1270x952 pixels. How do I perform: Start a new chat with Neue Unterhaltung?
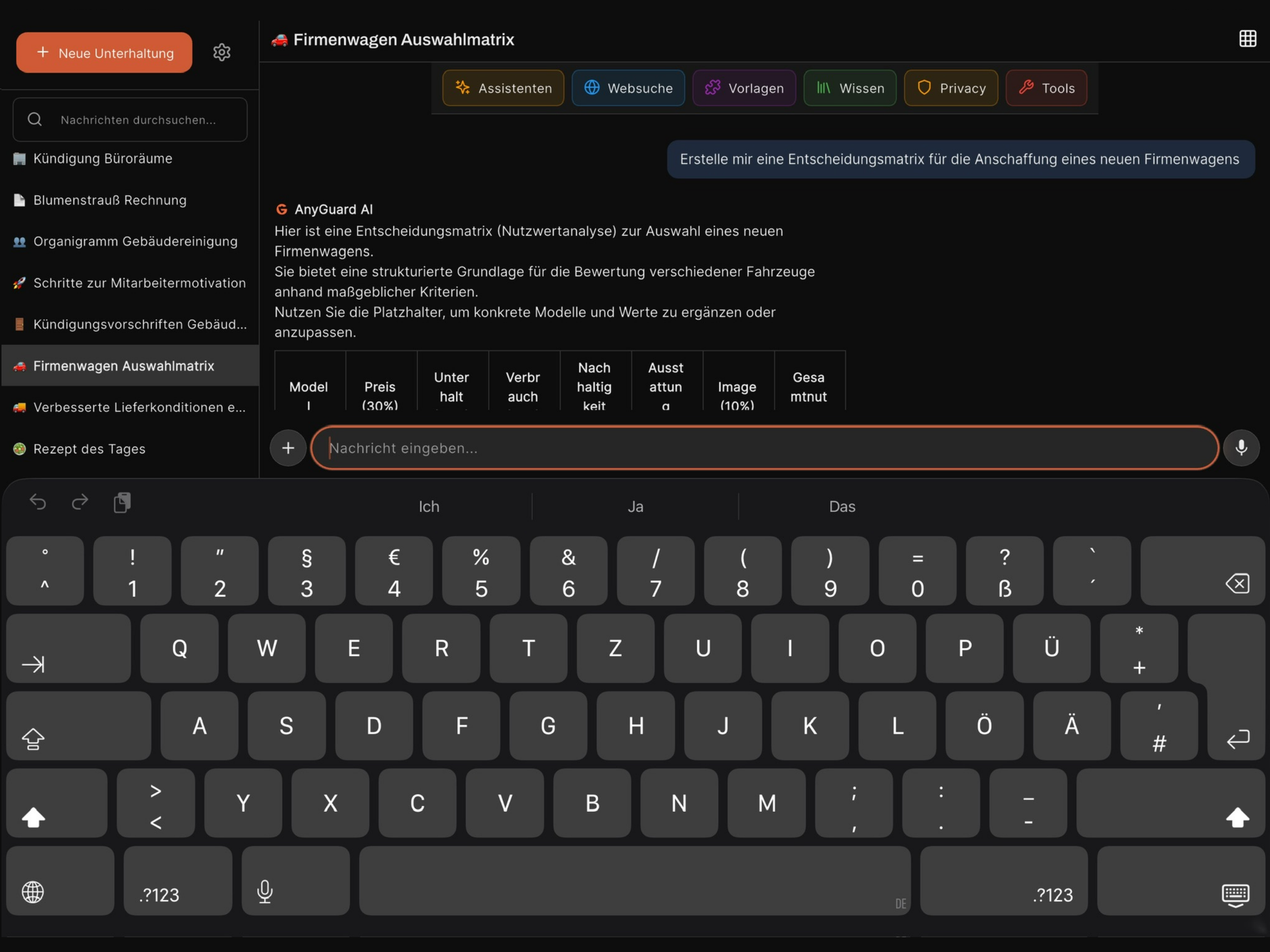[x=104, y=53]
